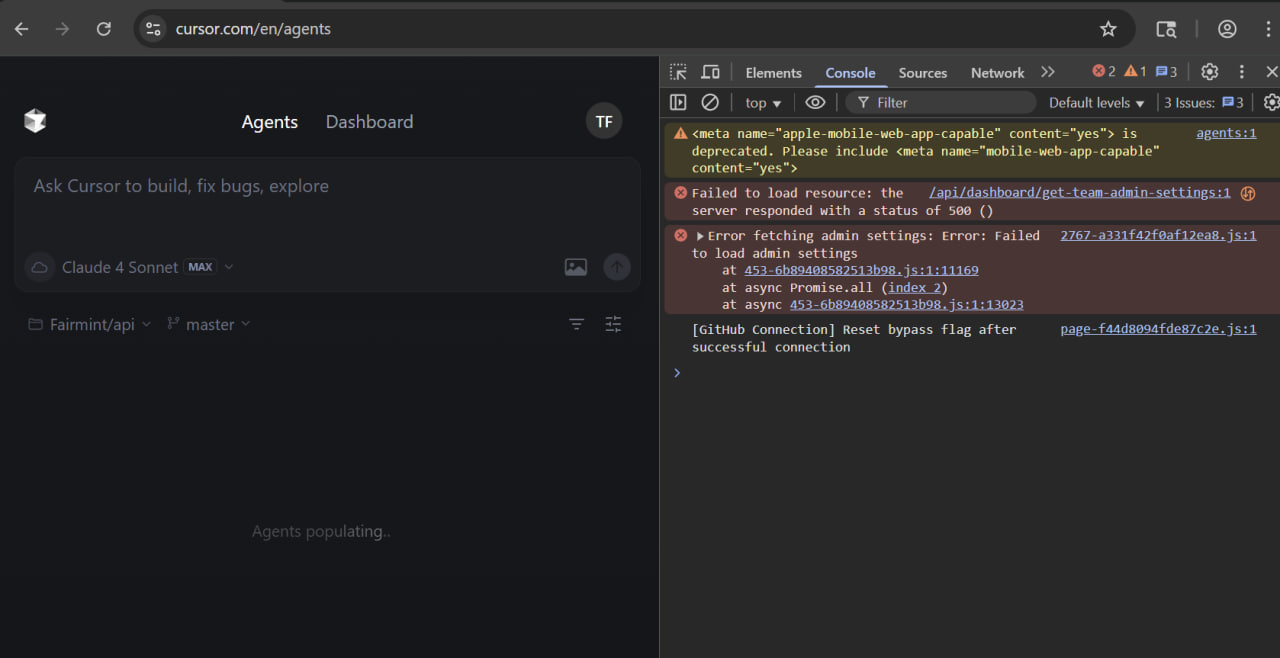Image resolution: width=1280 pixels, height=658 pixels.
Task: Switch to the Dashboard tab
Action: point(369,122)
